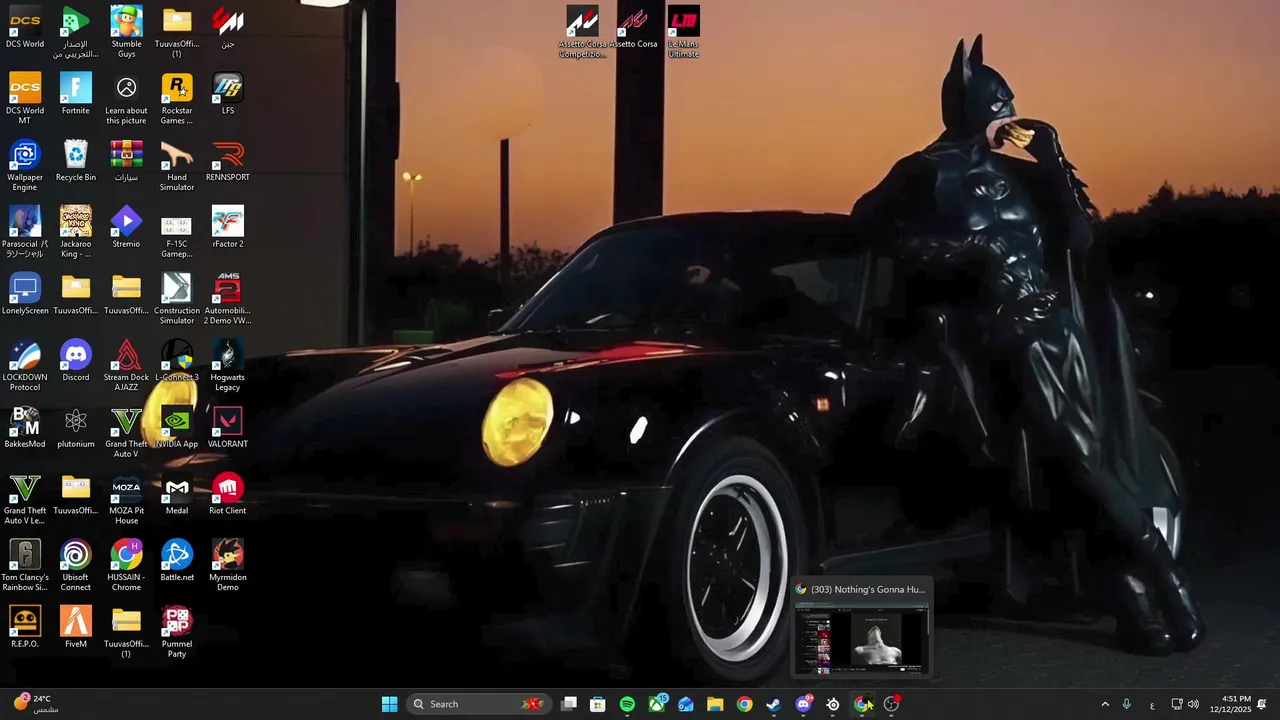This screenshot has width=1280, height=720.
Task: Select the Assetto Corsa Competizione shortcut
Action: [x=582, y=31]
